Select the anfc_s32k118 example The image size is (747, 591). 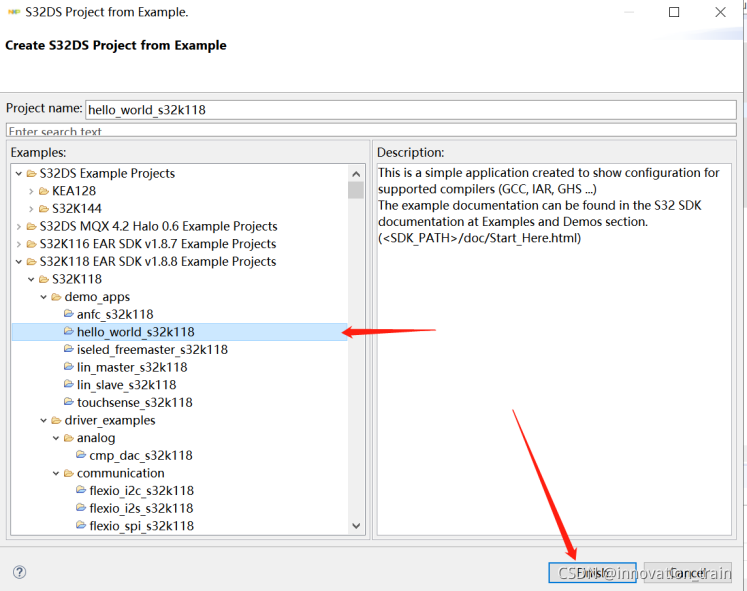click(x=115, y=314)
